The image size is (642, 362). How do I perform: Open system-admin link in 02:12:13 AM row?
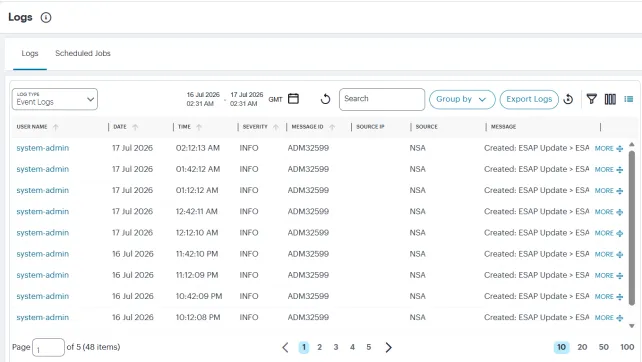pos(43,148)
